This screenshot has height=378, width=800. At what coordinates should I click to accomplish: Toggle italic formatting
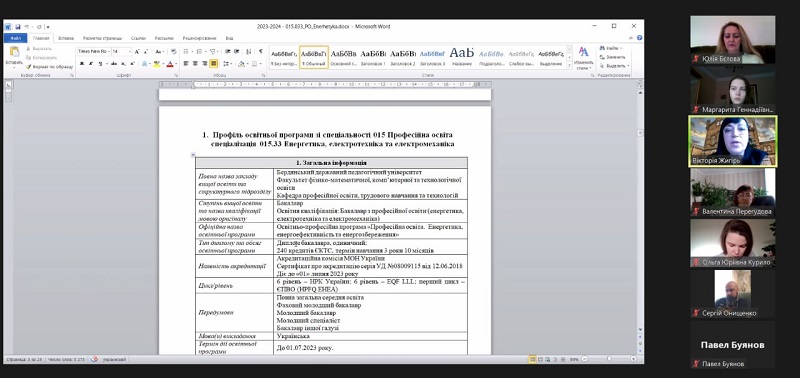point(90,64)
